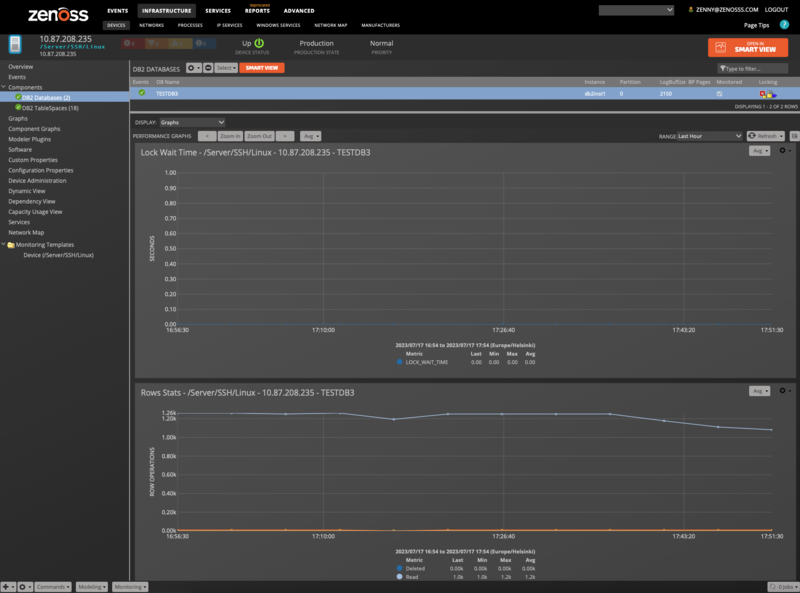This screenshot has width=800, height=593.
Task: Open the Range dropdown showing Last Hour
Action: (709, 136)
